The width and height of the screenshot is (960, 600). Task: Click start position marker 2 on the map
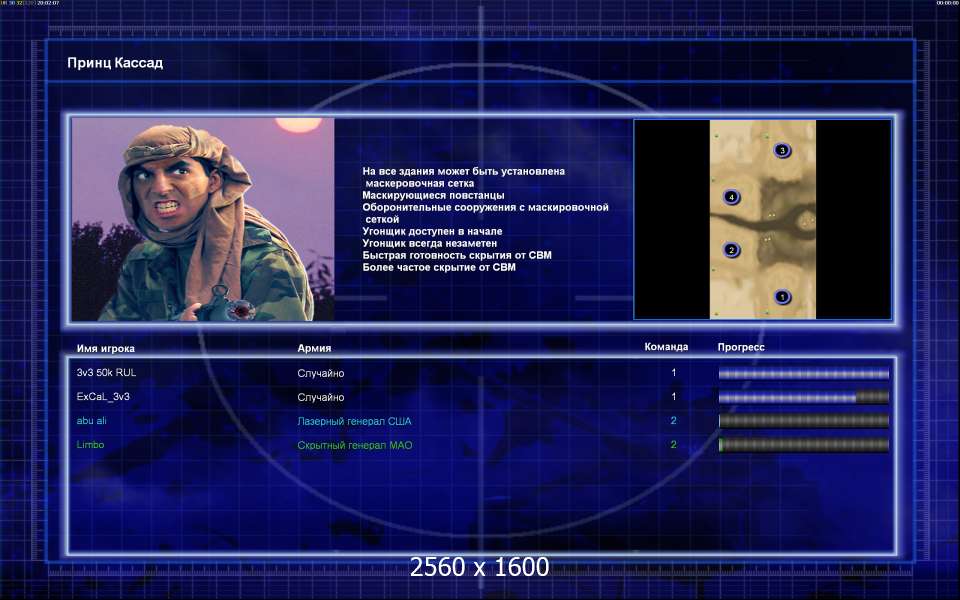pos(730,250)
